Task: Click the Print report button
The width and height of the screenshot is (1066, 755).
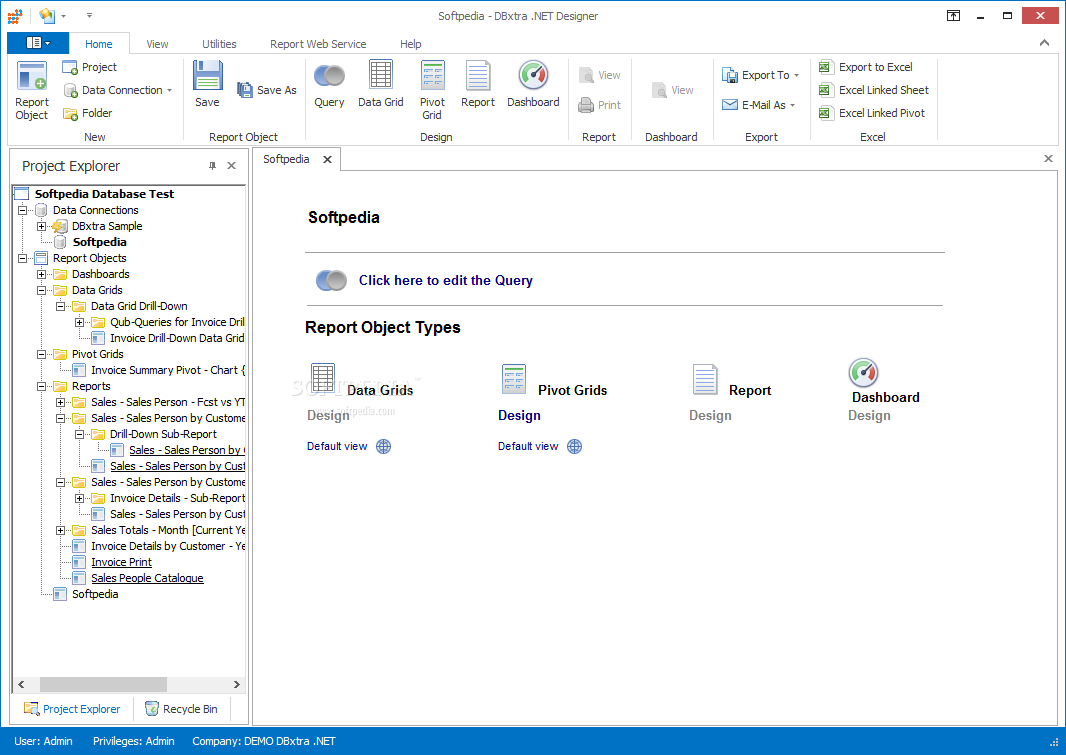Action: point(600,105)
